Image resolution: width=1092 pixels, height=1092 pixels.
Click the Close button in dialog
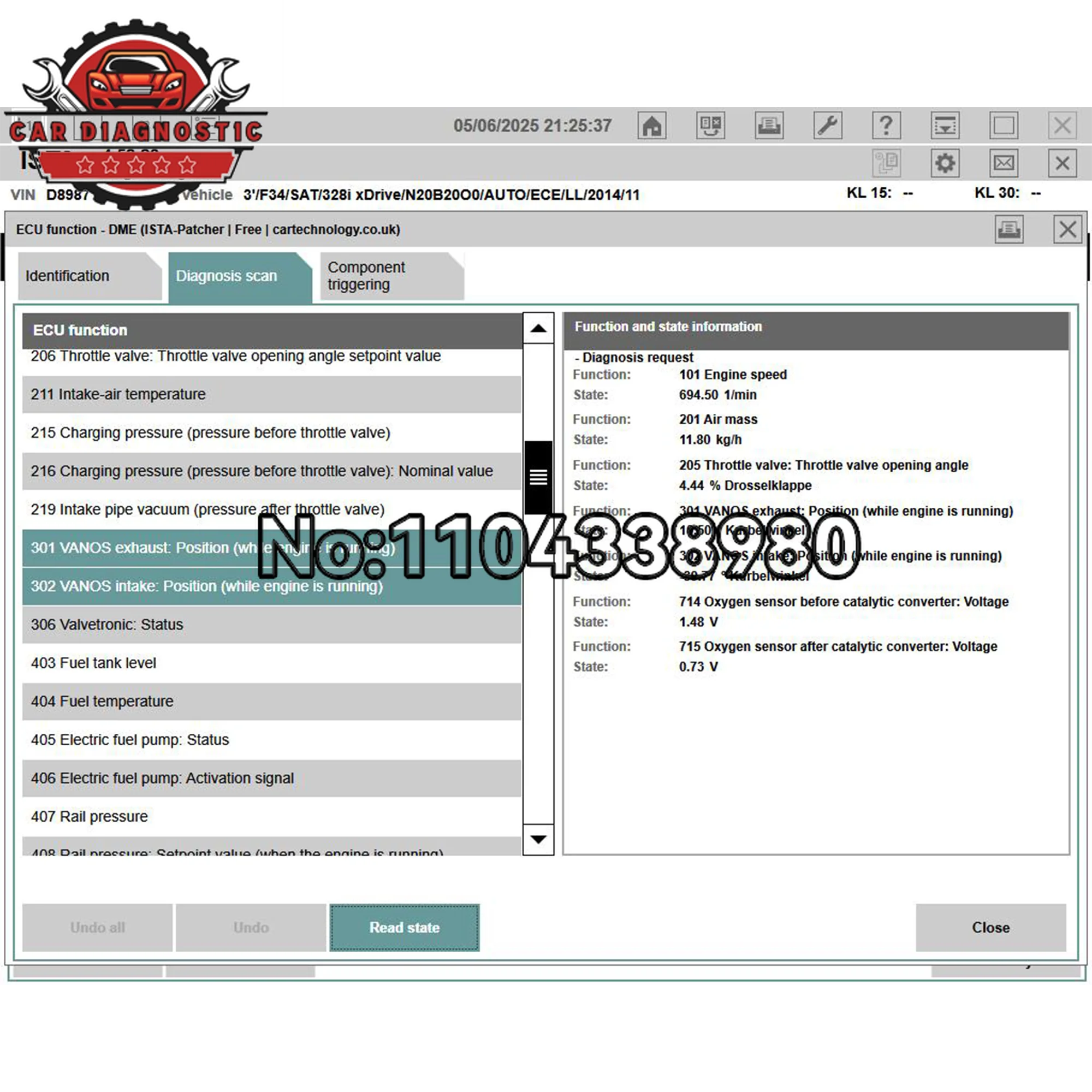(x=990, y=928)
